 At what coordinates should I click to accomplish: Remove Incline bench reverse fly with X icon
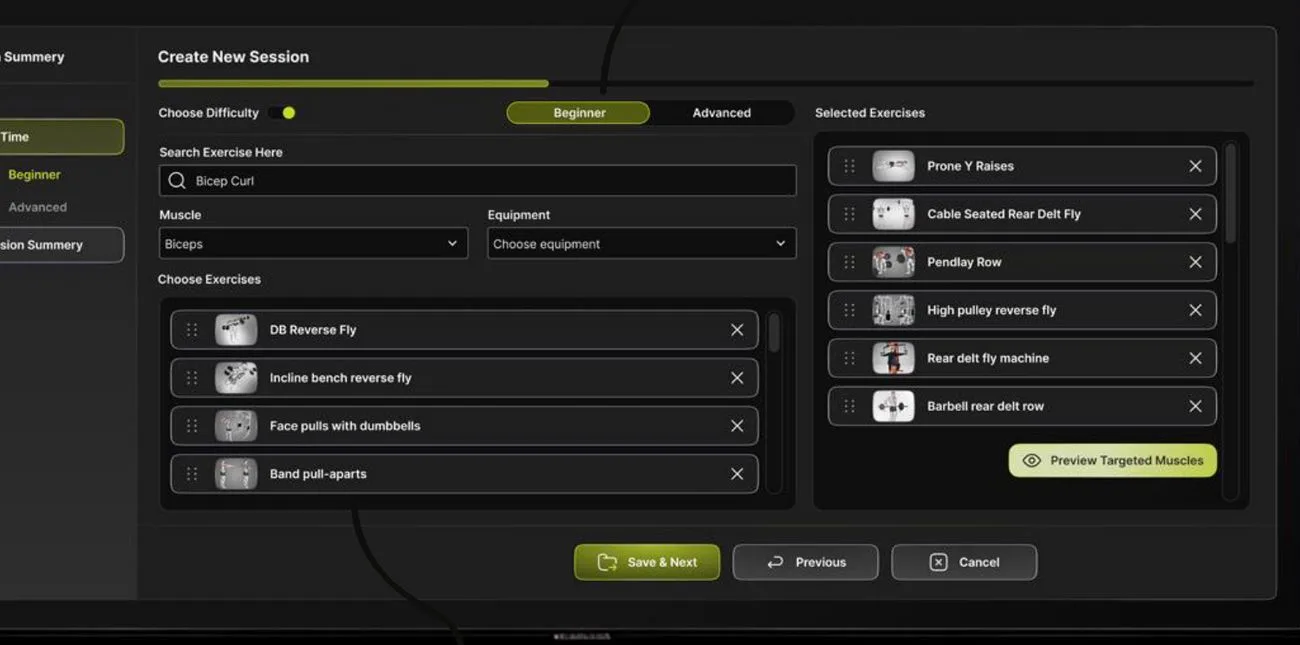click(x=737, y=378)
